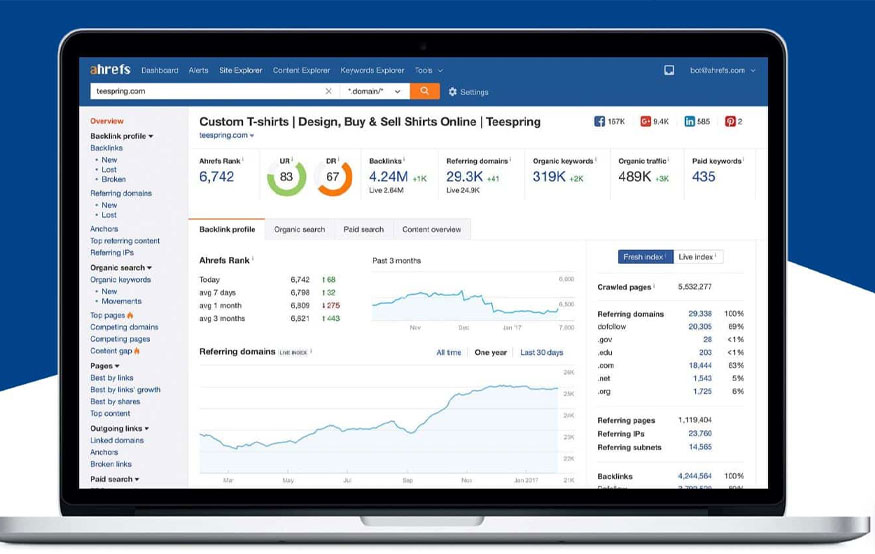Open the Overview sidebar link
Screen dimensions: 875x554
coord(107,121)
